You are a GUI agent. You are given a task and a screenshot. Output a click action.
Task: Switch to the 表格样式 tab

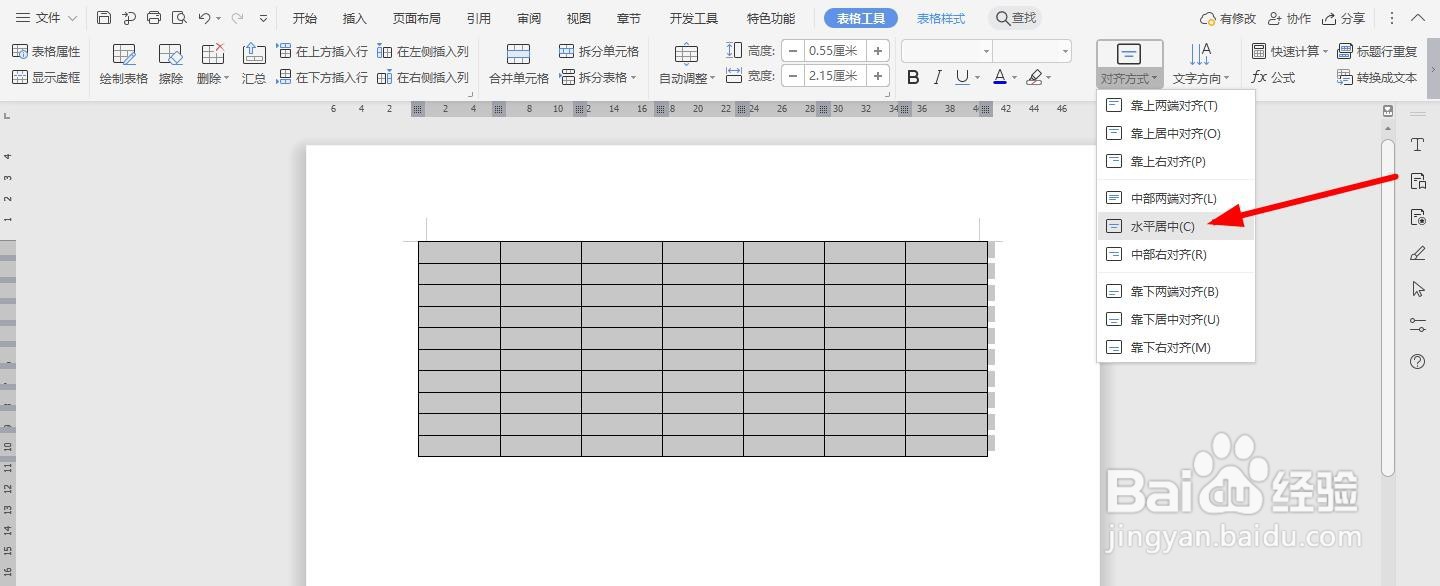941,18
